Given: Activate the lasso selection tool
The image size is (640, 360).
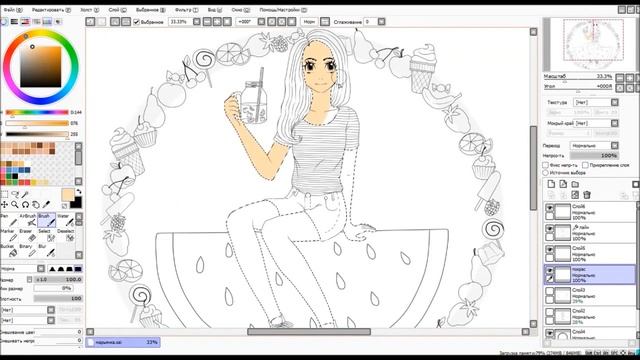Looking at the screenshot, I should (15, 194).
